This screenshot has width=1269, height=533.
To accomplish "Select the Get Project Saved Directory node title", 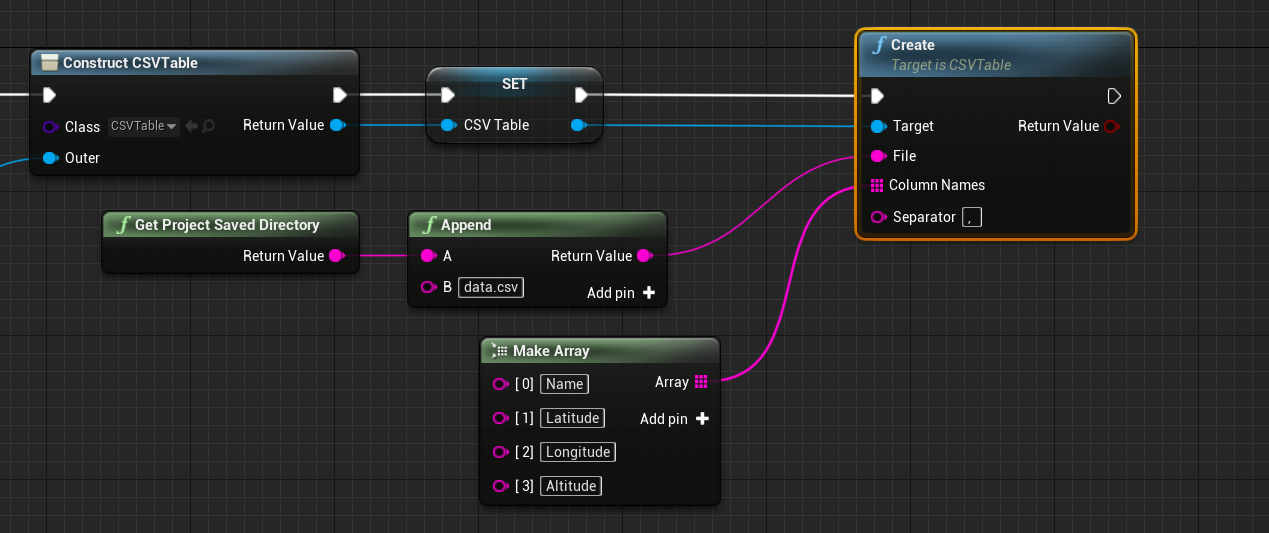I will [x=227, y=225].
